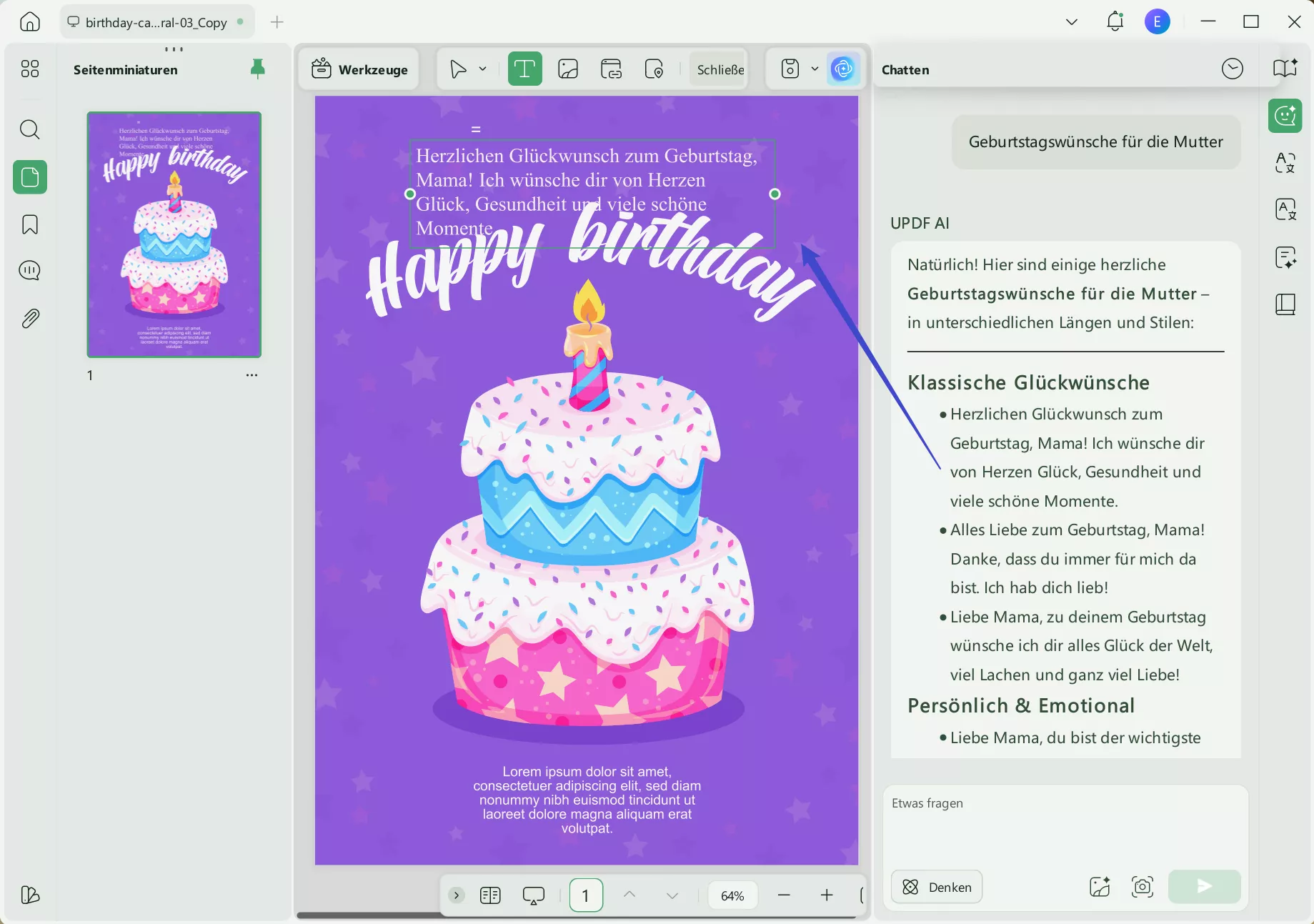Click the 'Happy birthday' title on the card
Screen dimensions: 1314x924
pyautogui.click(x=589, y=264)
